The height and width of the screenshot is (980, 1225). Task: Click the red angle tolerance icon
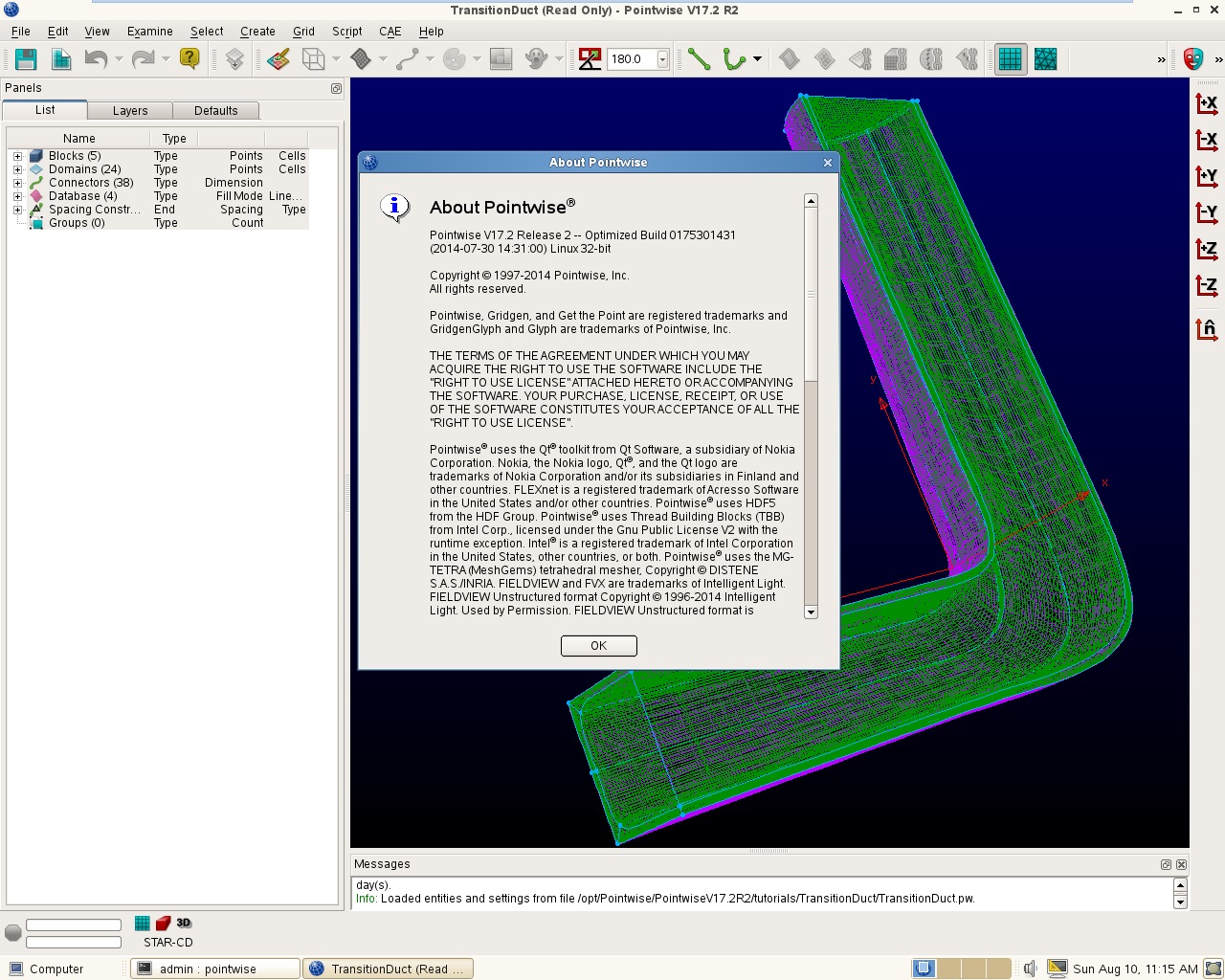[x=590, y=59]
